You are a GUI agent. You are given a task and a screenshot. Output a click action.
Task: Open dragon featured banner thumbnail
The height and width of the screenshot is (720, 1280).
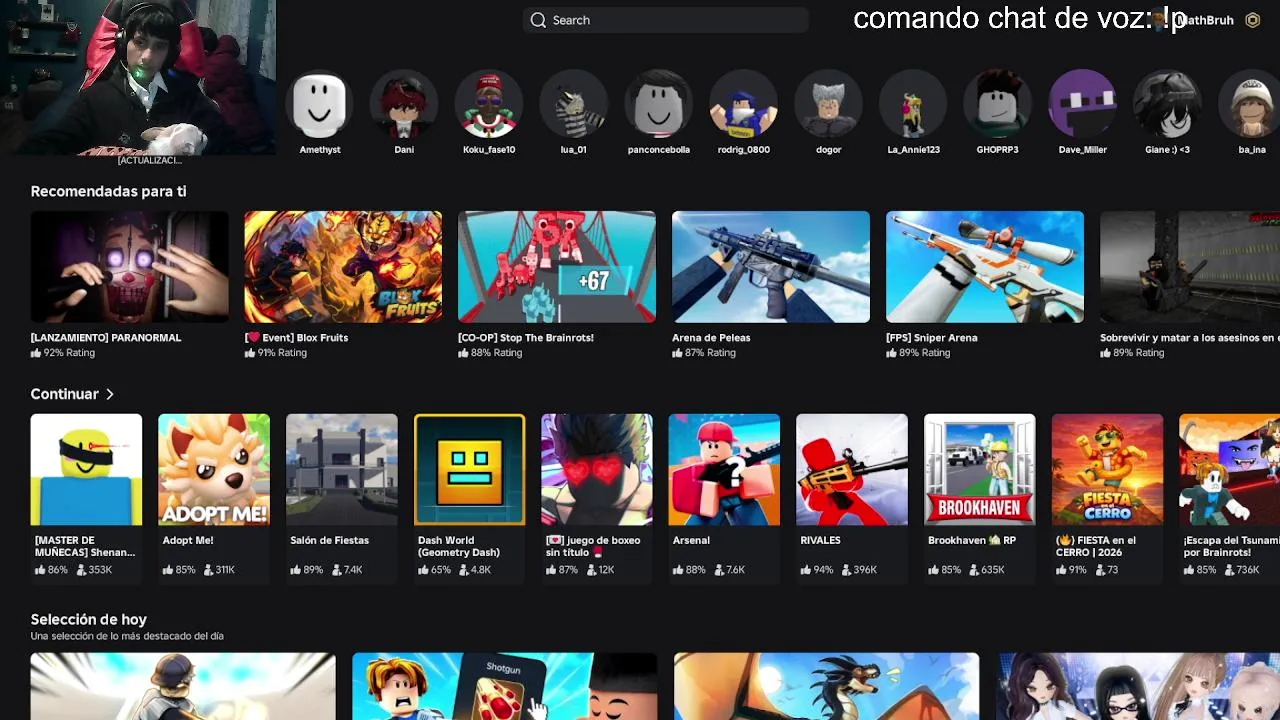coord(827,686)
